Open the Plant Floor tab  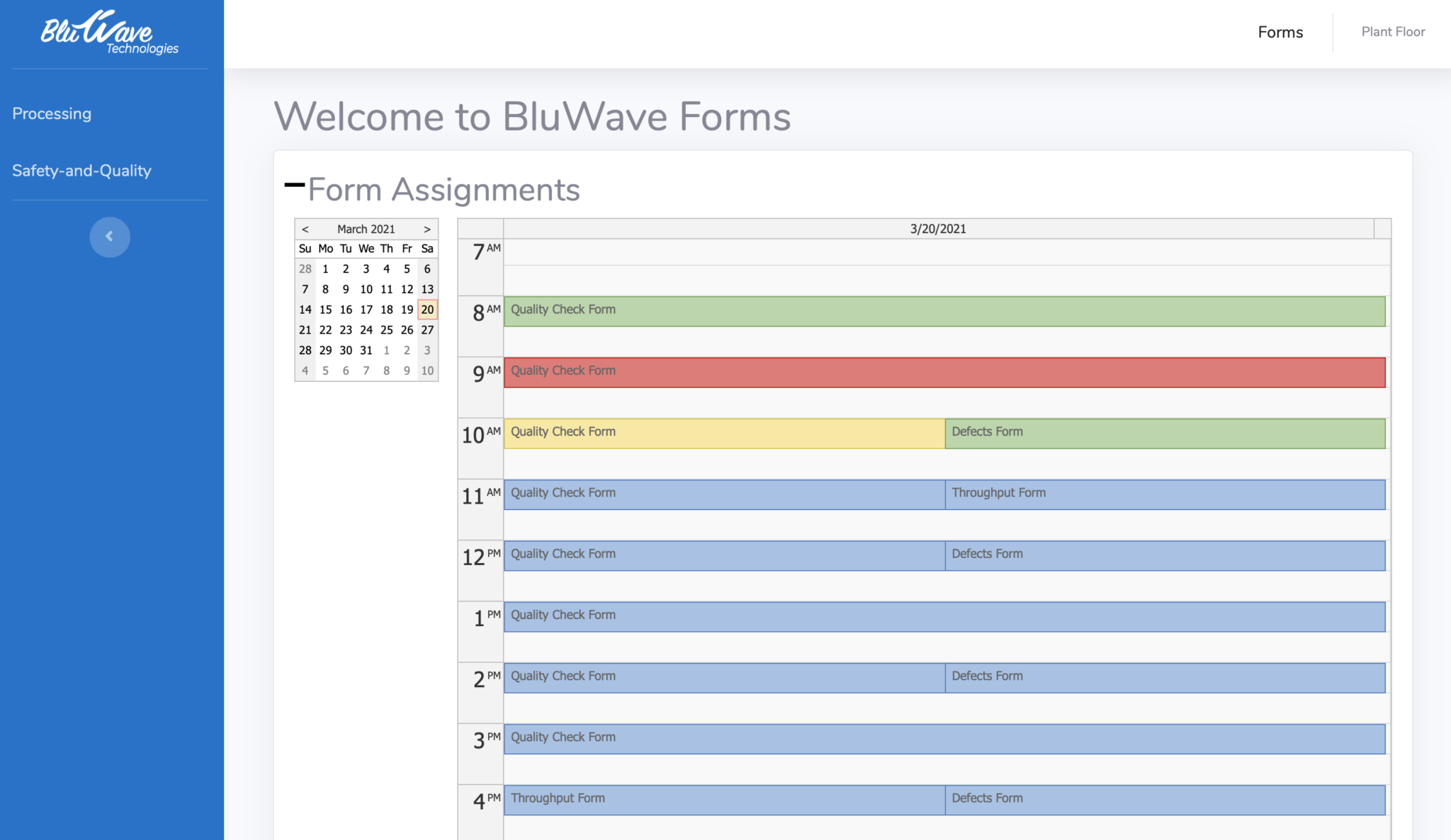(x=1391, y=32)
